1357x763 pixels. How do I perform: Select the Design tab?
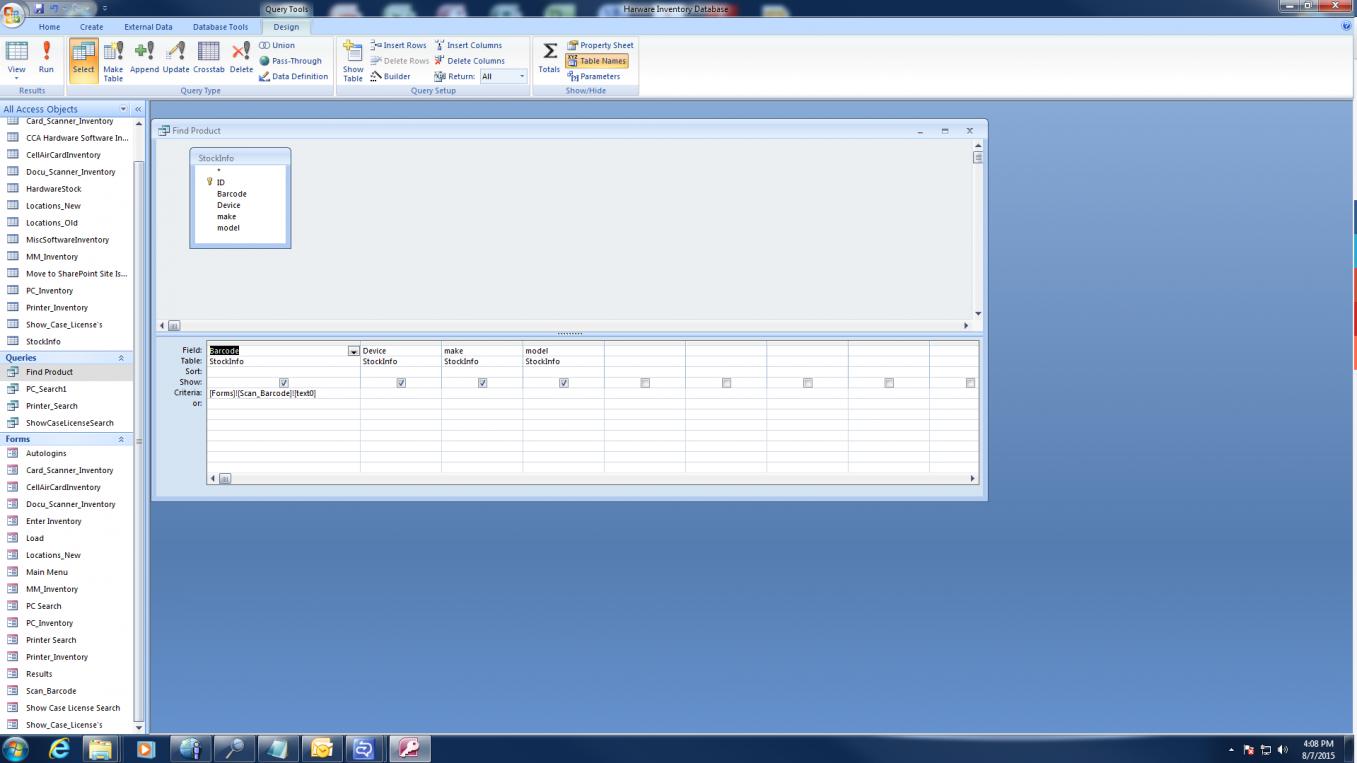286,27
